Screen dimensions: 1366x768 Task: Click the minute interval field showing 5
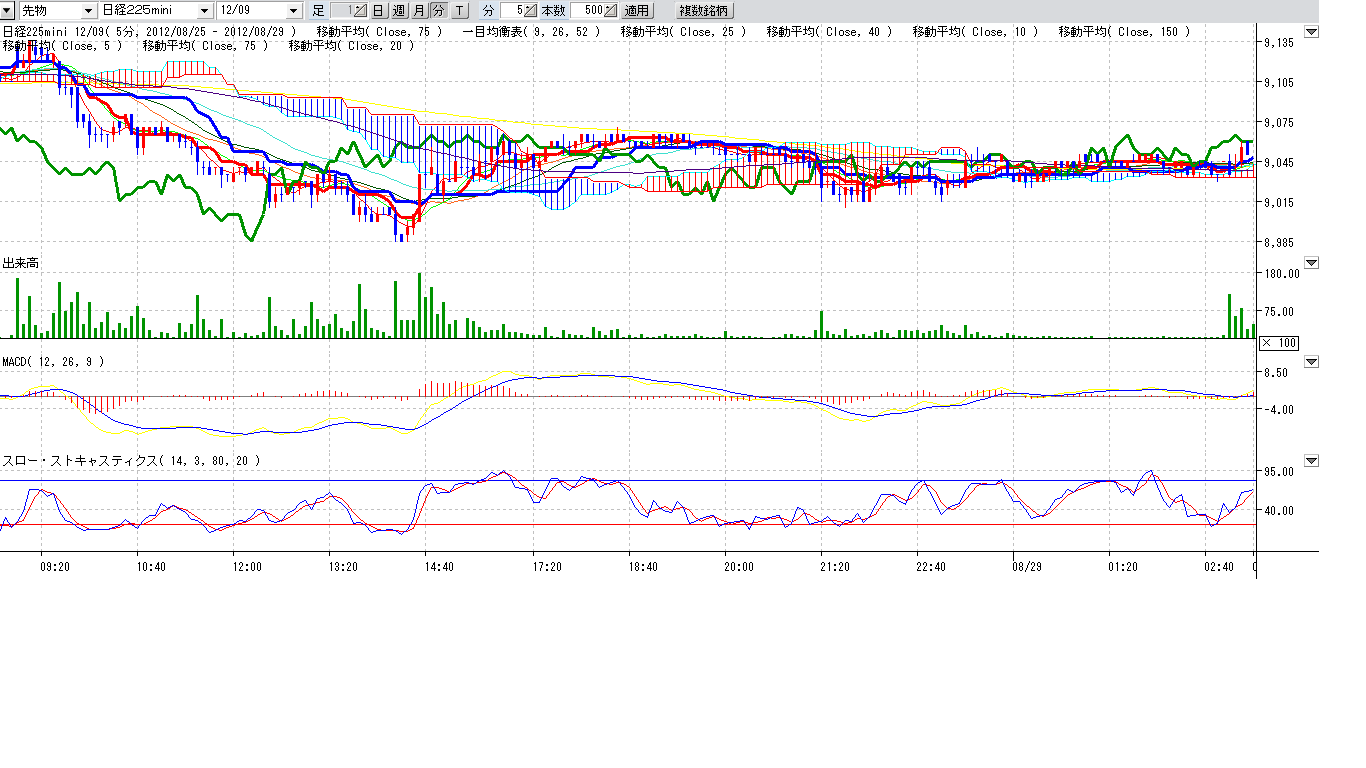click(x=511, y=10)
